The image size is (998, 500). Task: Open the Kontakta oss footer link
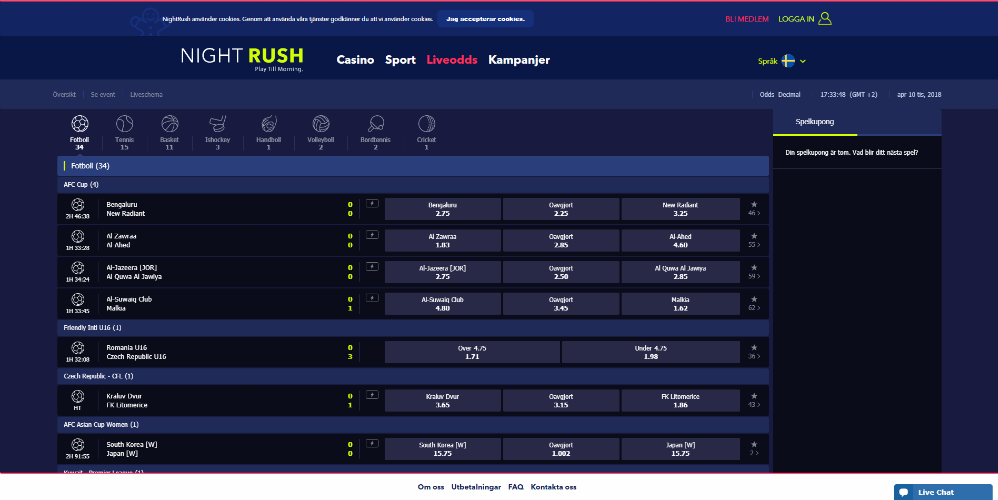[554, 487]
